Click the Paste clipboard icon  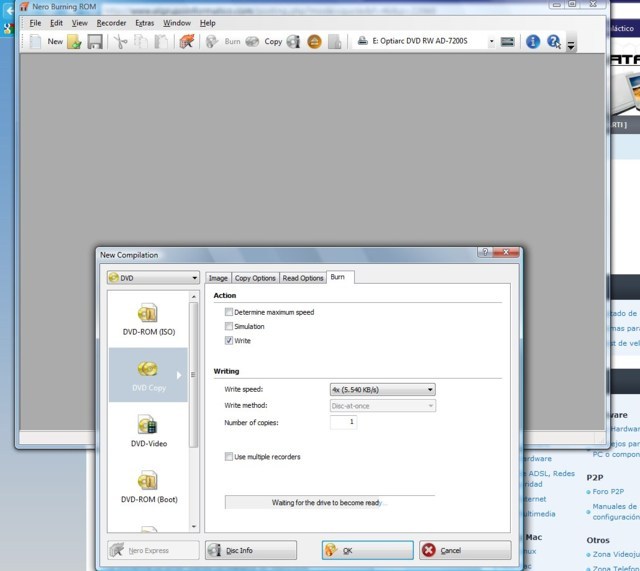pyautogui.click(x=161, y=42)
